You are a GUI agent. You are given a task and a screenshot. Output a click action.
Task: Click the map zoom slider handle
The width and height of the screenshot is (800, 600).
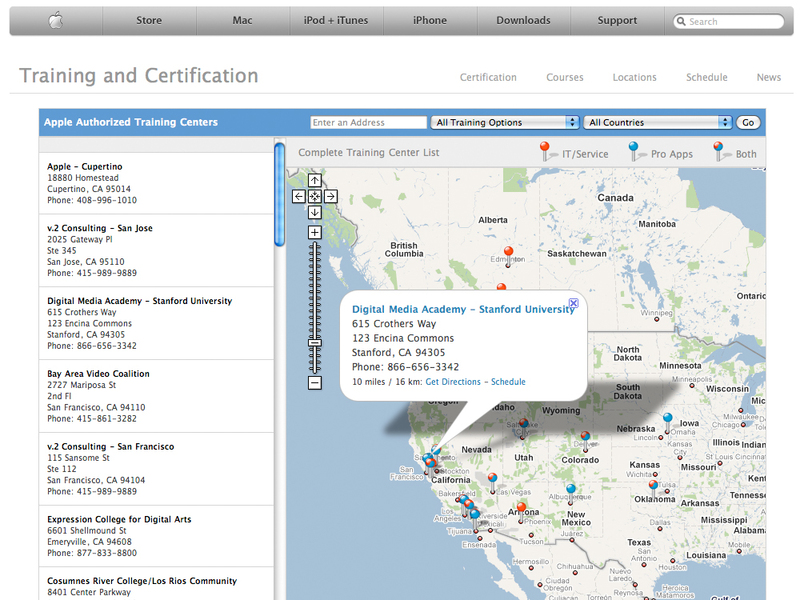[x=315, y=343]
